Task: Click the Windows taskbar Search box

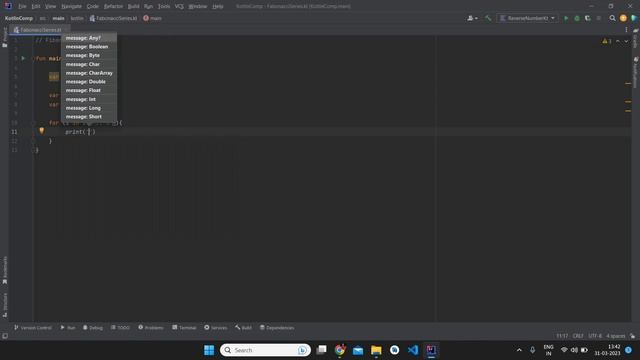Action: (265, 350)
